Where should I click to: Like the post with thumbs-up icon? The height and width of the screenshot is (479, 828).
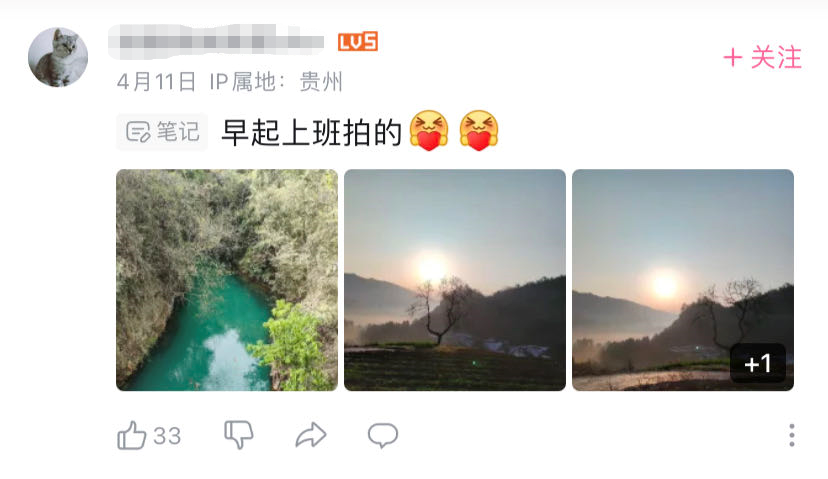tap(131, 436)
